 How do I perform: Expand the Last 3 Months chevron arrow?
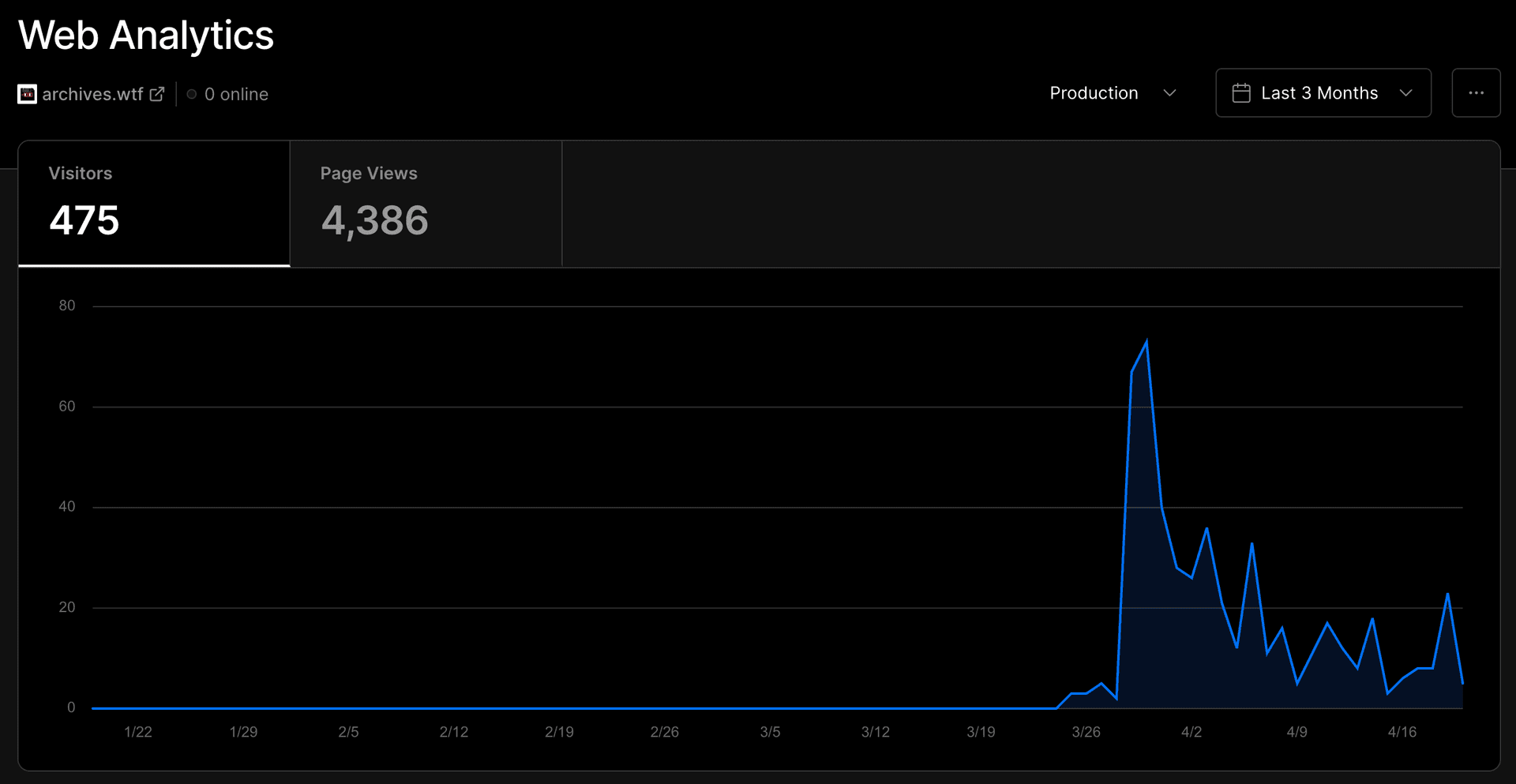coord(1405,93)
